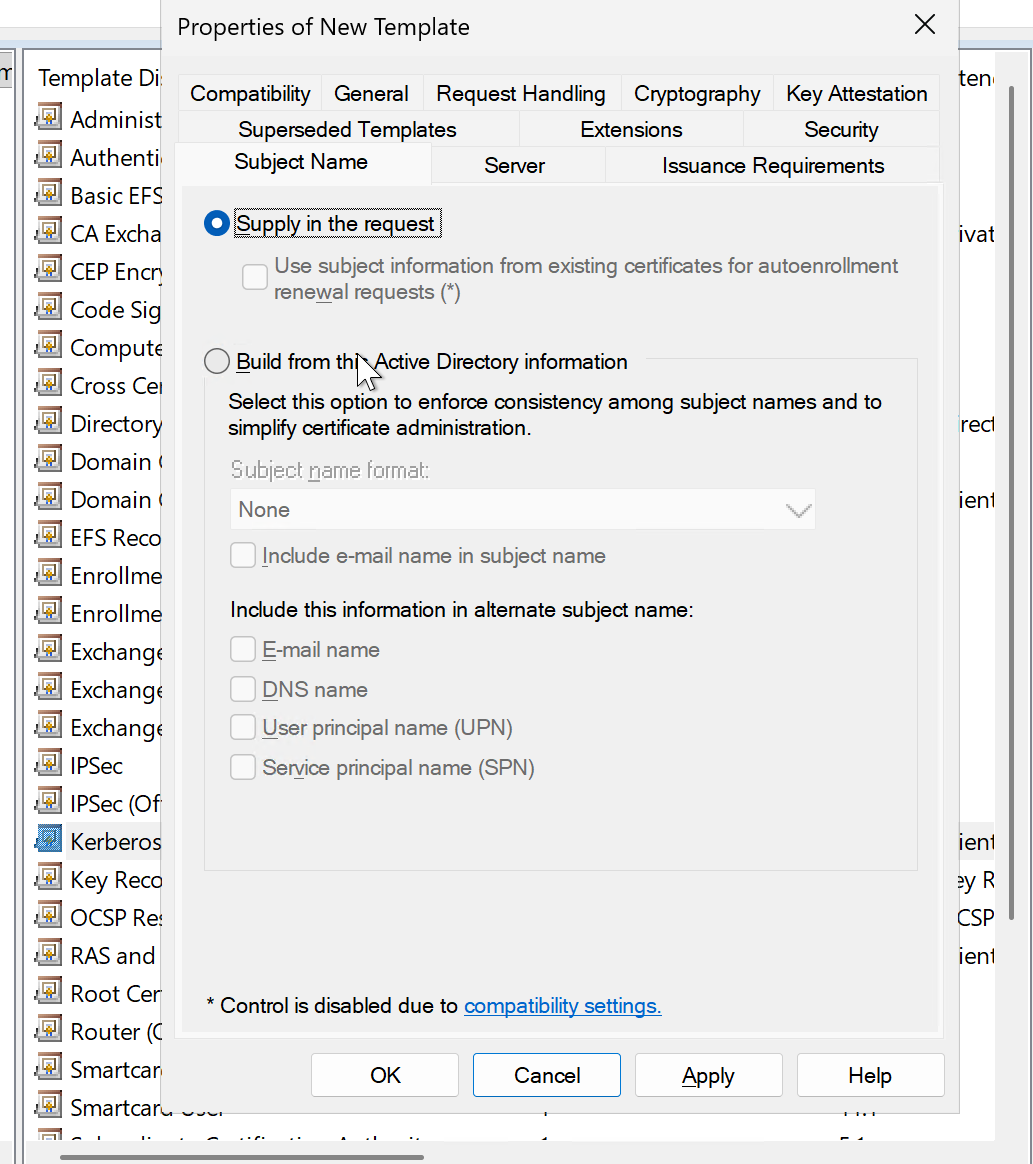Close the Properties of New Template dialog
The image size is (1033, 1164).
click(x=925, y=26)
